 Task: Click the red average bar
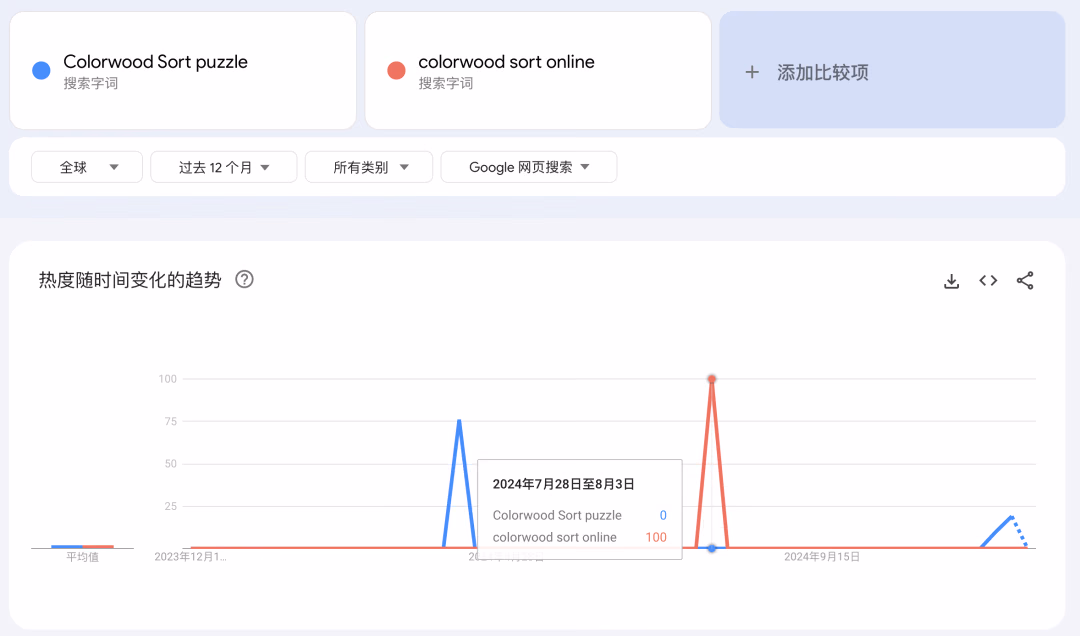98,546
